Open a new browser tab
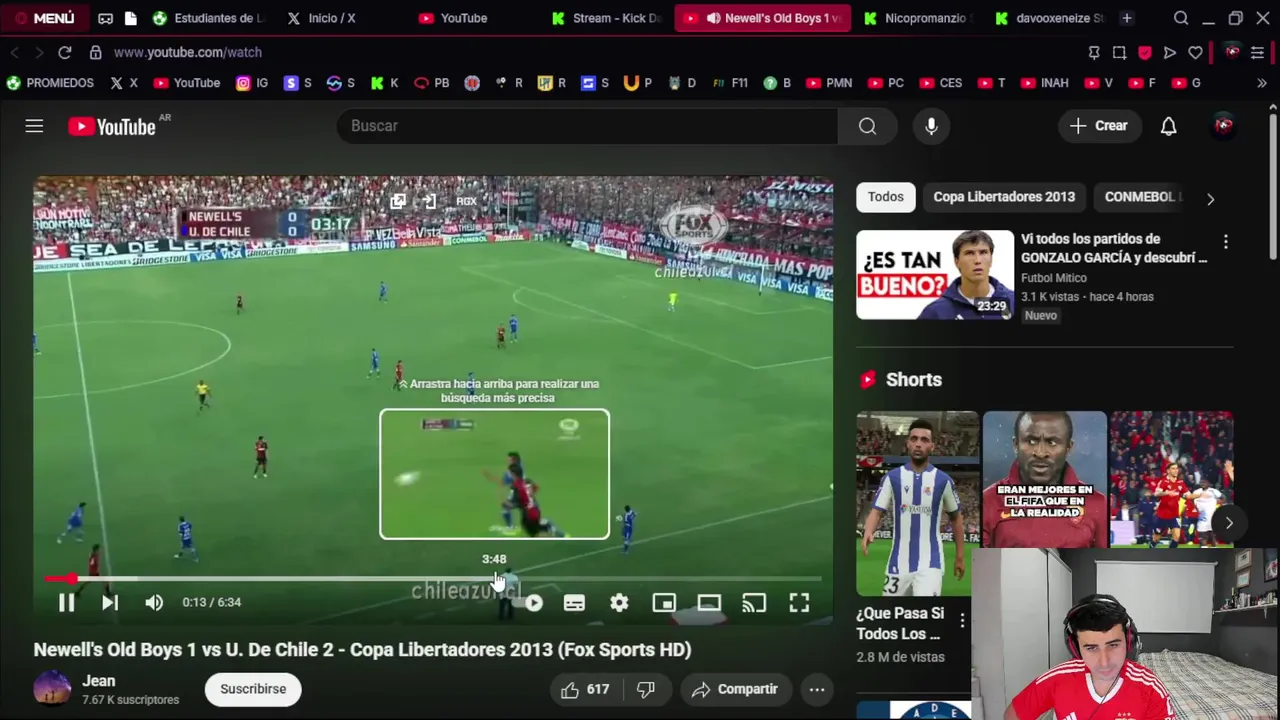Image resolution: width=1280 pixels, height=720 pixels. (1126, 18)
